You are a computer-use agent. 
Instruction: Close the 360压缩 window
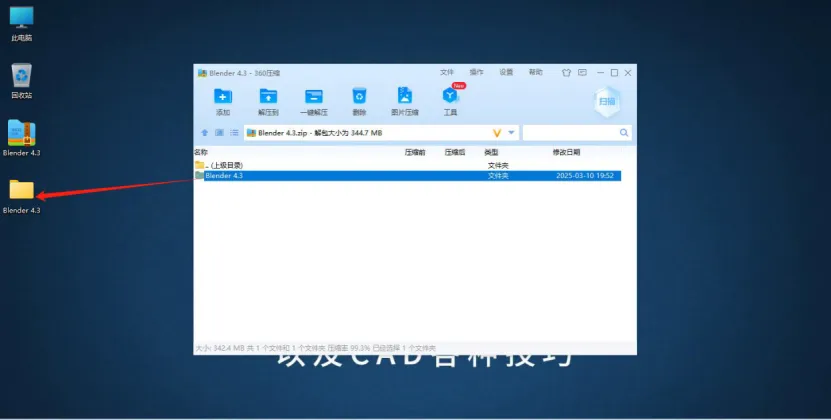(628, 73)
